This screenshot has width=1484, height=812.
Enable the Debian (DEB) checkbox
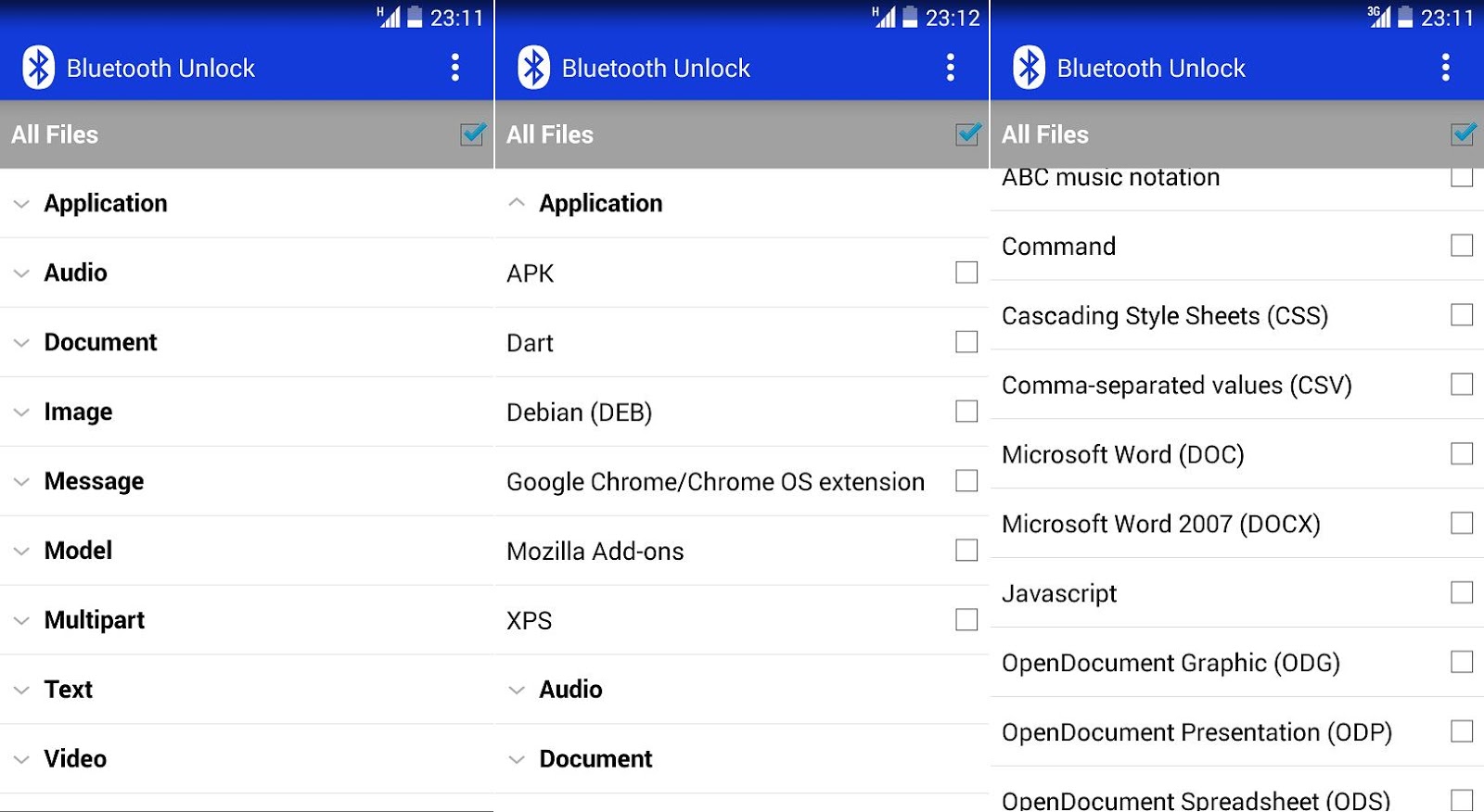(x=966, y=412)
